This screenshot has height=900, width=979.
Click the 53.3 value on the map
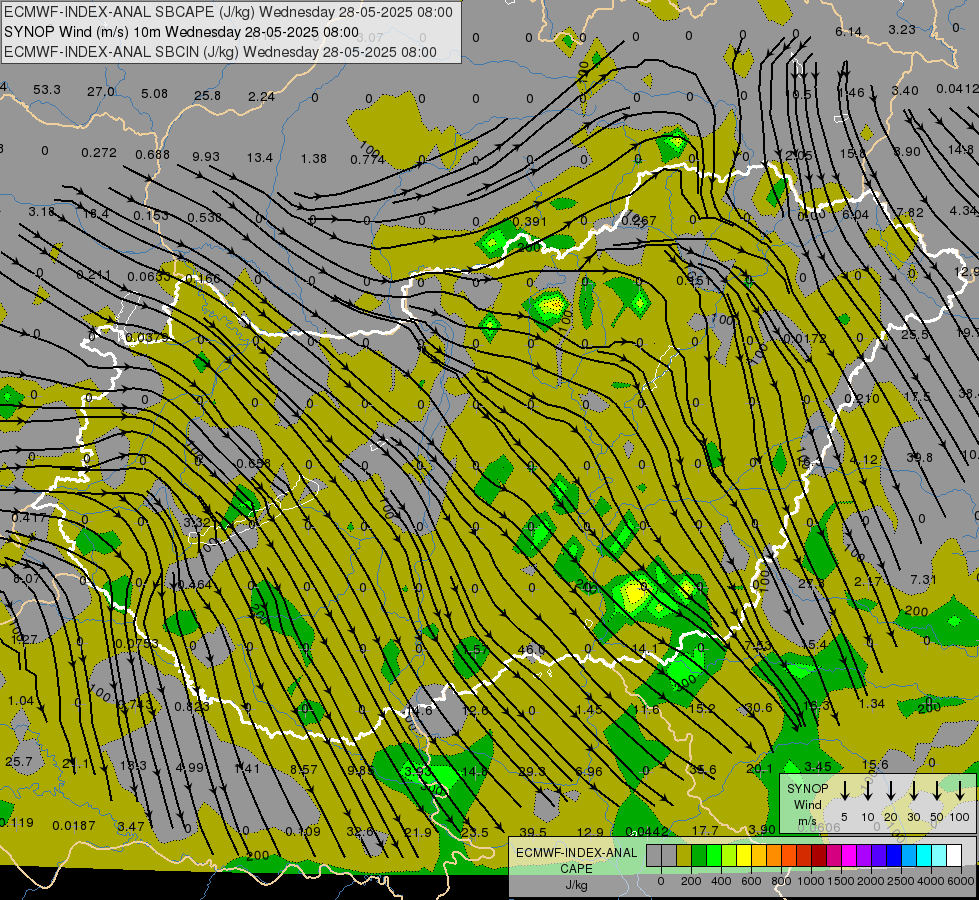tap(47, 89)
